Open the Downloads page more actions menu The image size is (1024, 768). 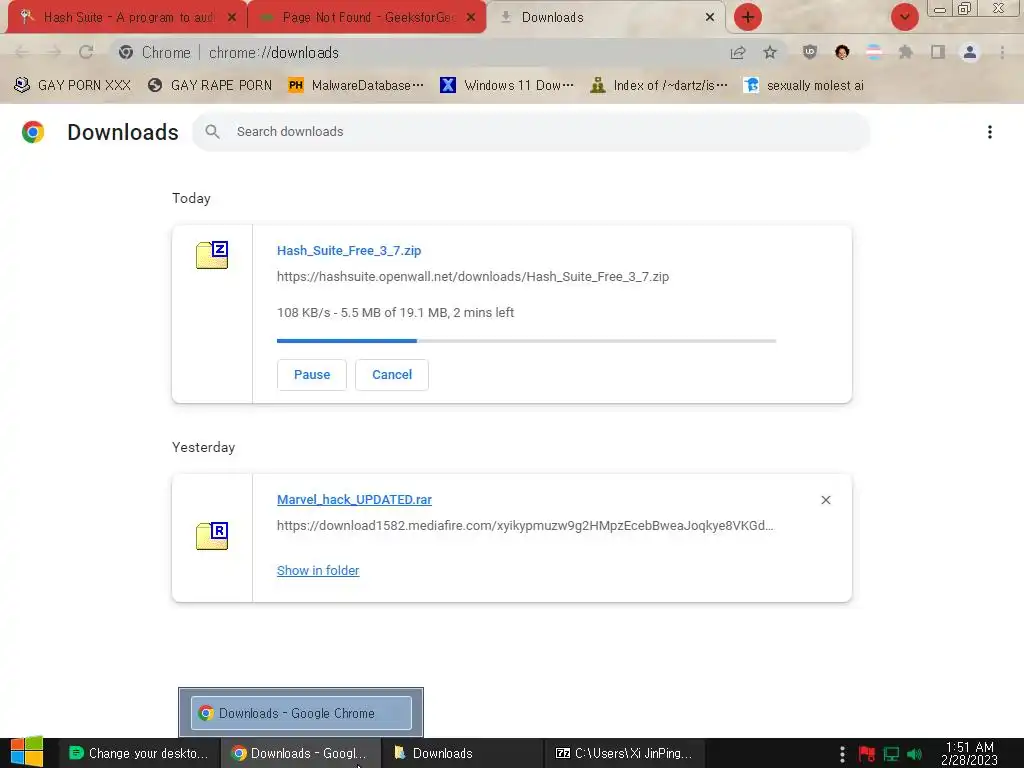coord(990,132)
